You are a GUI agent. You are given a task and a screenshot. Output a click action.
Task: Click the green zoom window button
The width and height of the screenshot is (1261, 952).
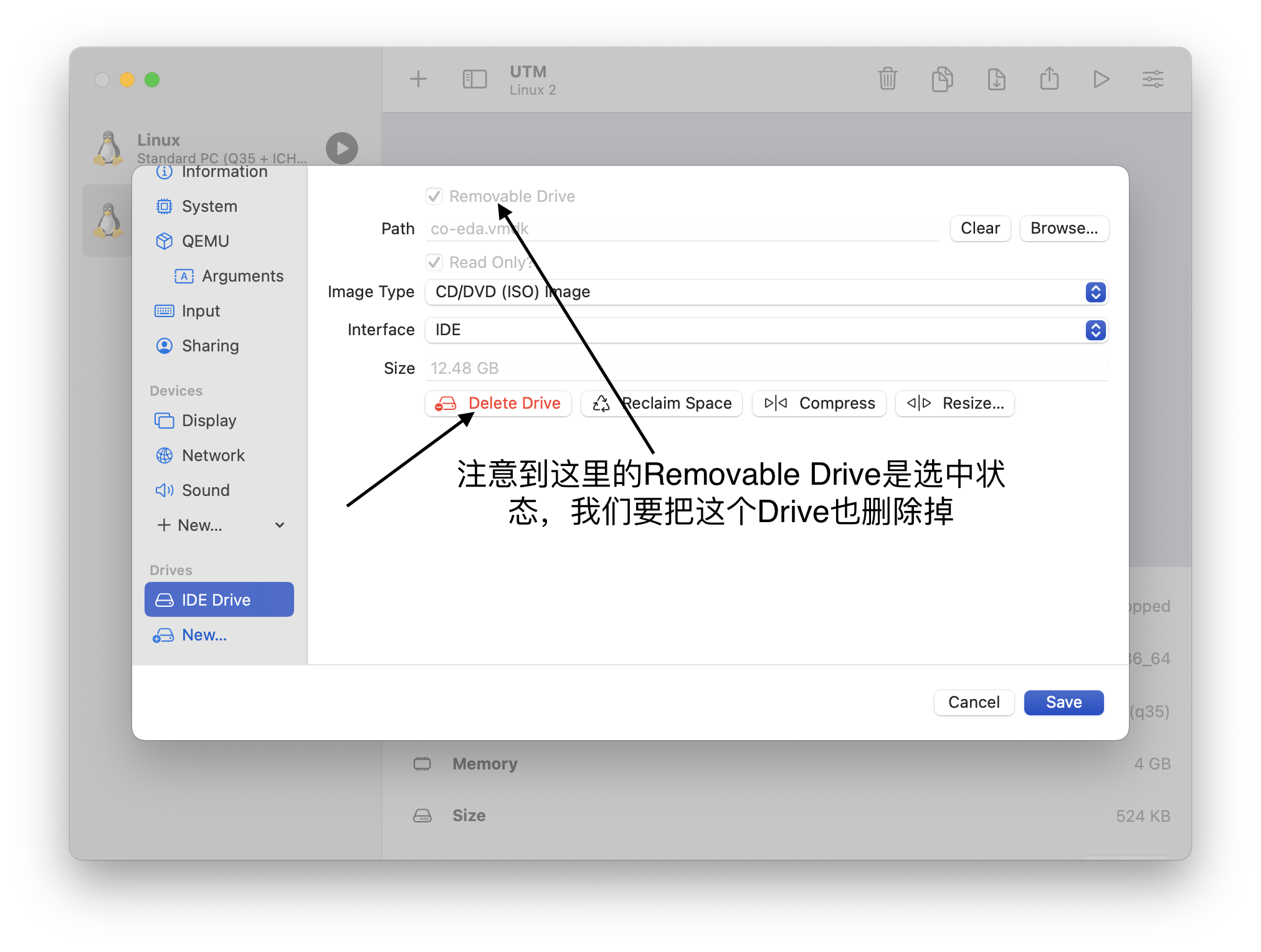click(152, 80)
